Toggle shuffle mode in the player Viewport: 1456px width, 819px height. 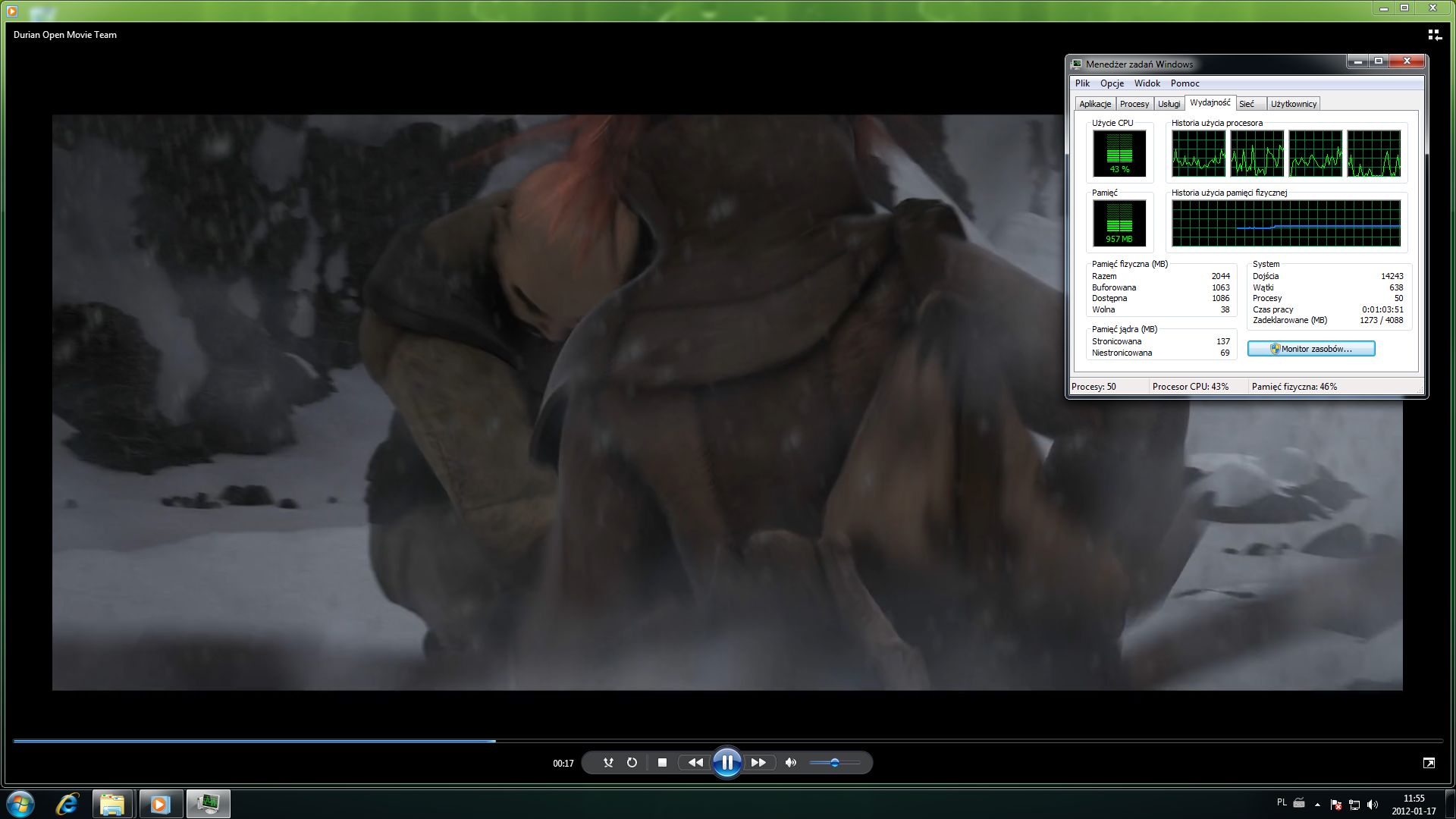point(608,763)
